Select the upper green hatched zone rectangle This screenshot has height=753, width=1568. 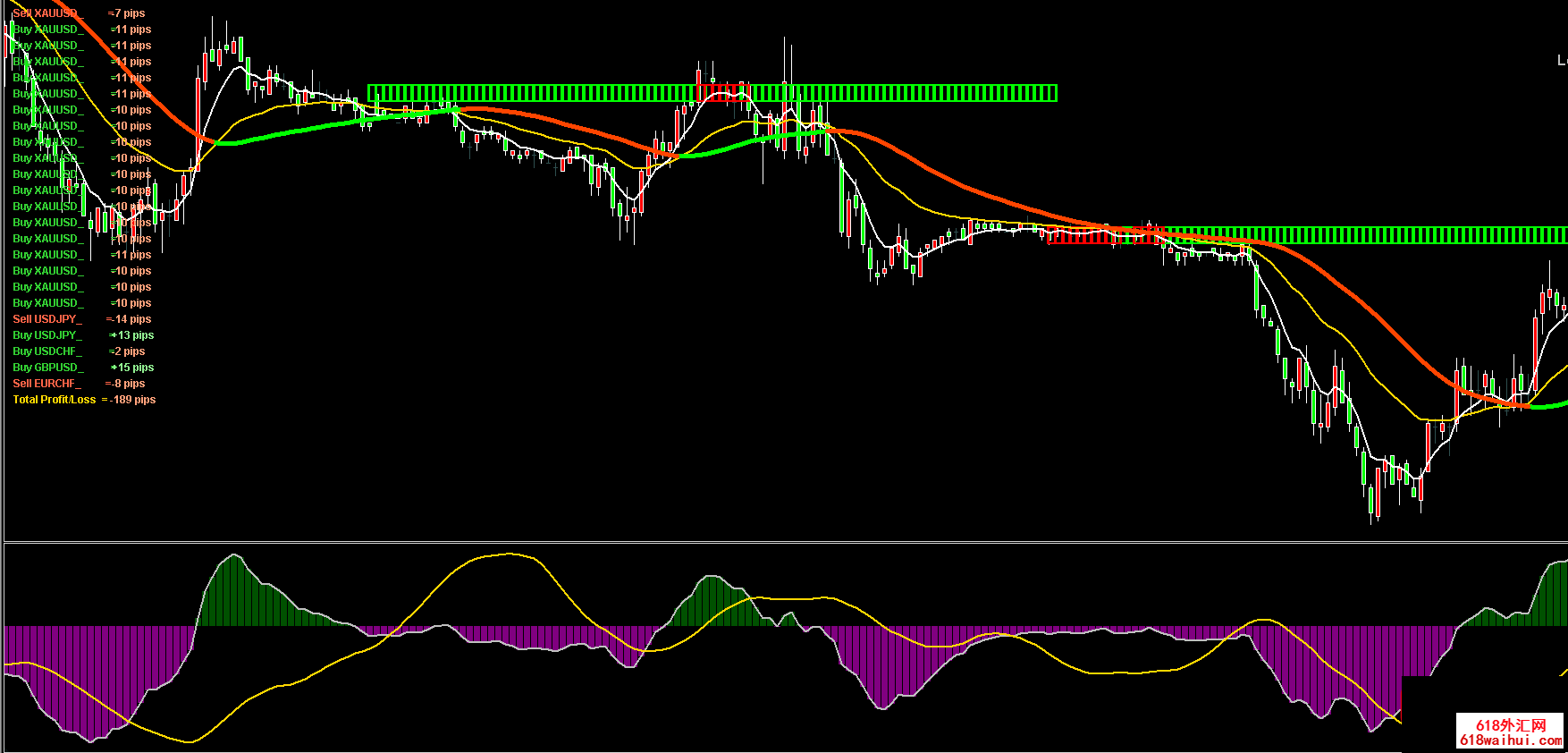894,93
